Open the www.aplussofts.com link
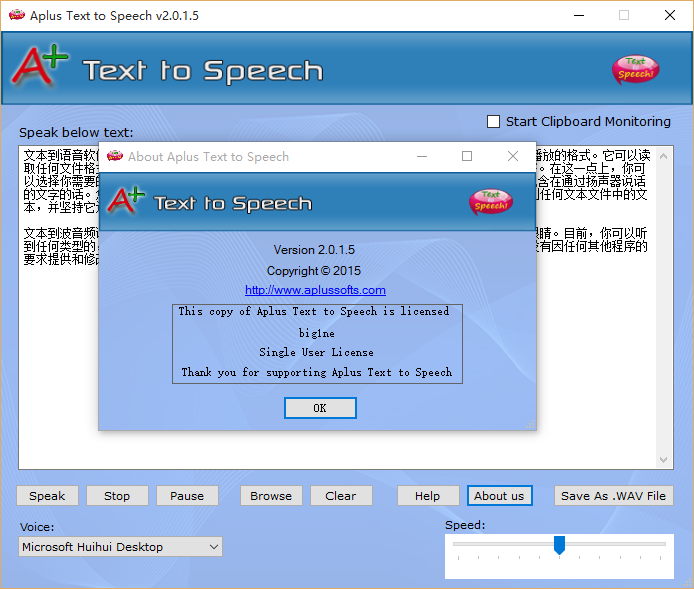Viewport: 694px width, 589px height. tap(315, 290)
